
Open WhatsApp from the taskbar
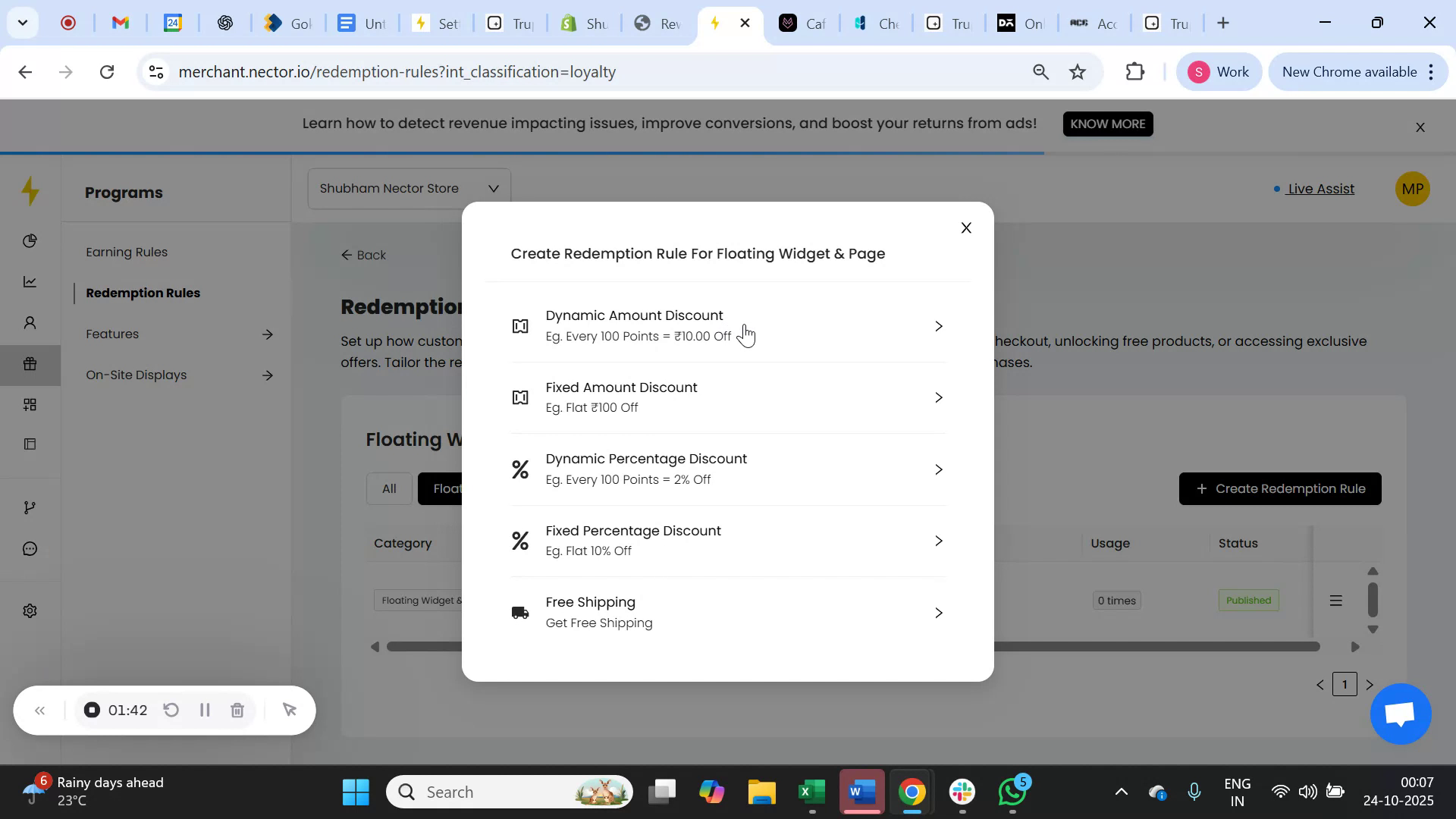tap(1012, 791)
